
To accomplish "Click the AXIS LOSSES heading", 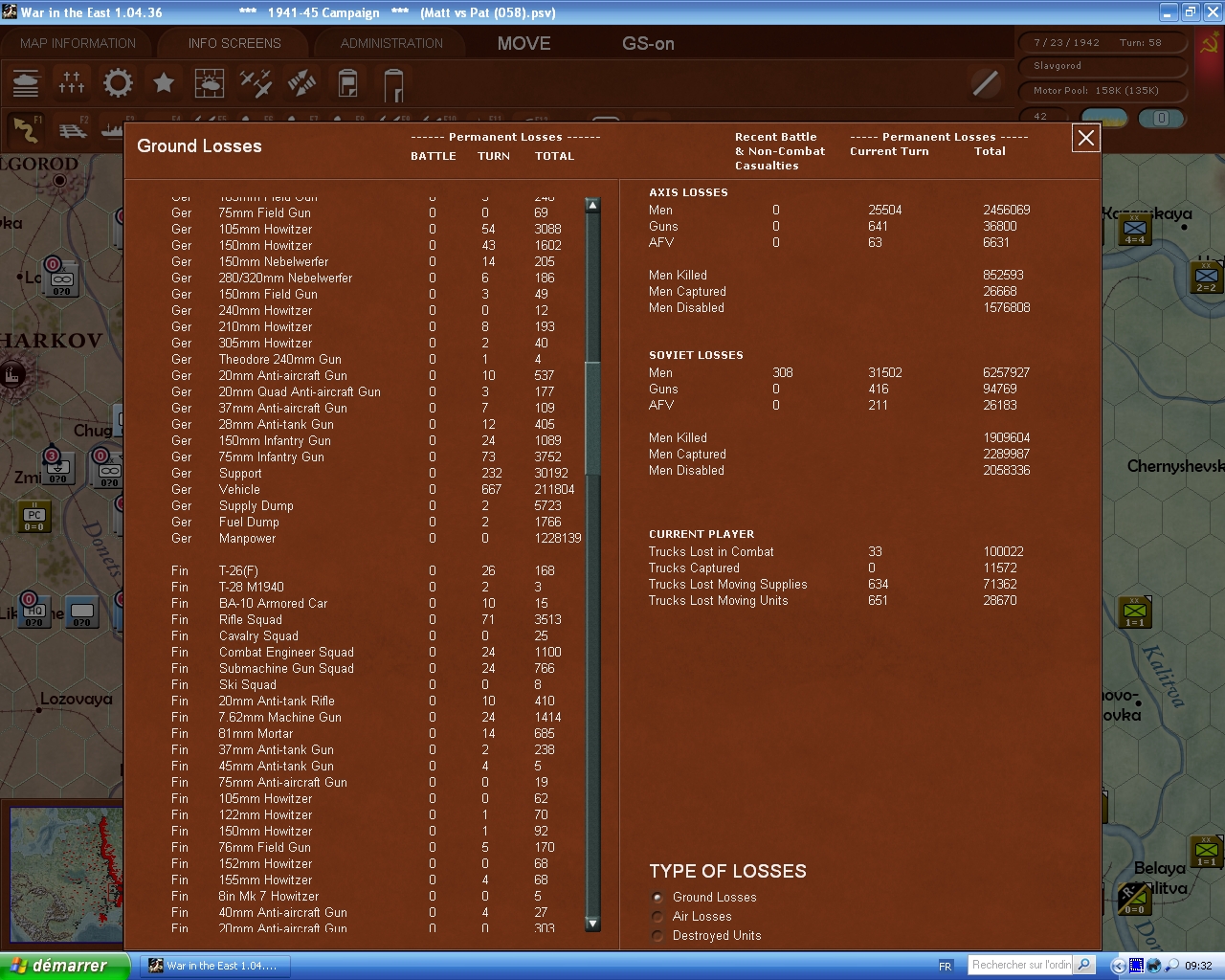I will 688,192.
